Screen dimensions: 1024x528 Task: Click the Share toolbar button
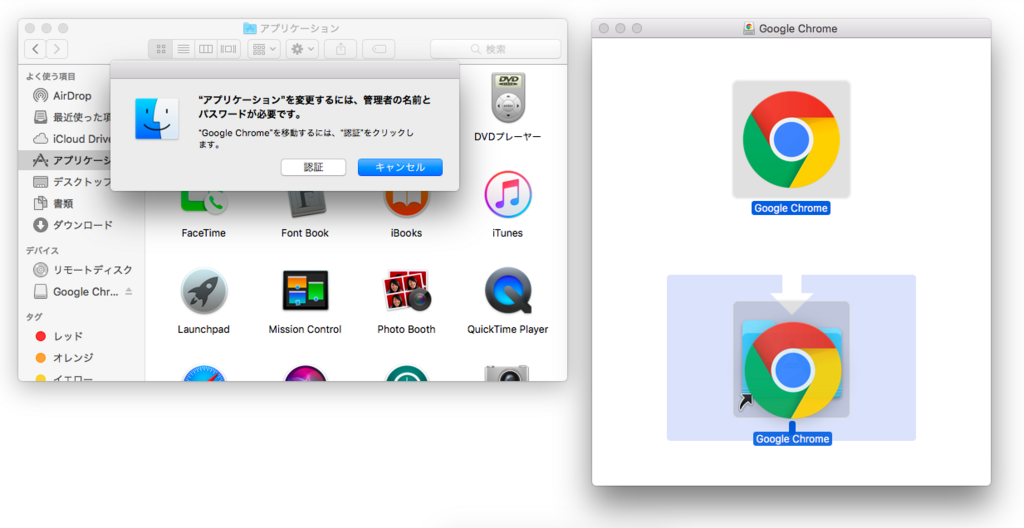click(x=340, y=49)
